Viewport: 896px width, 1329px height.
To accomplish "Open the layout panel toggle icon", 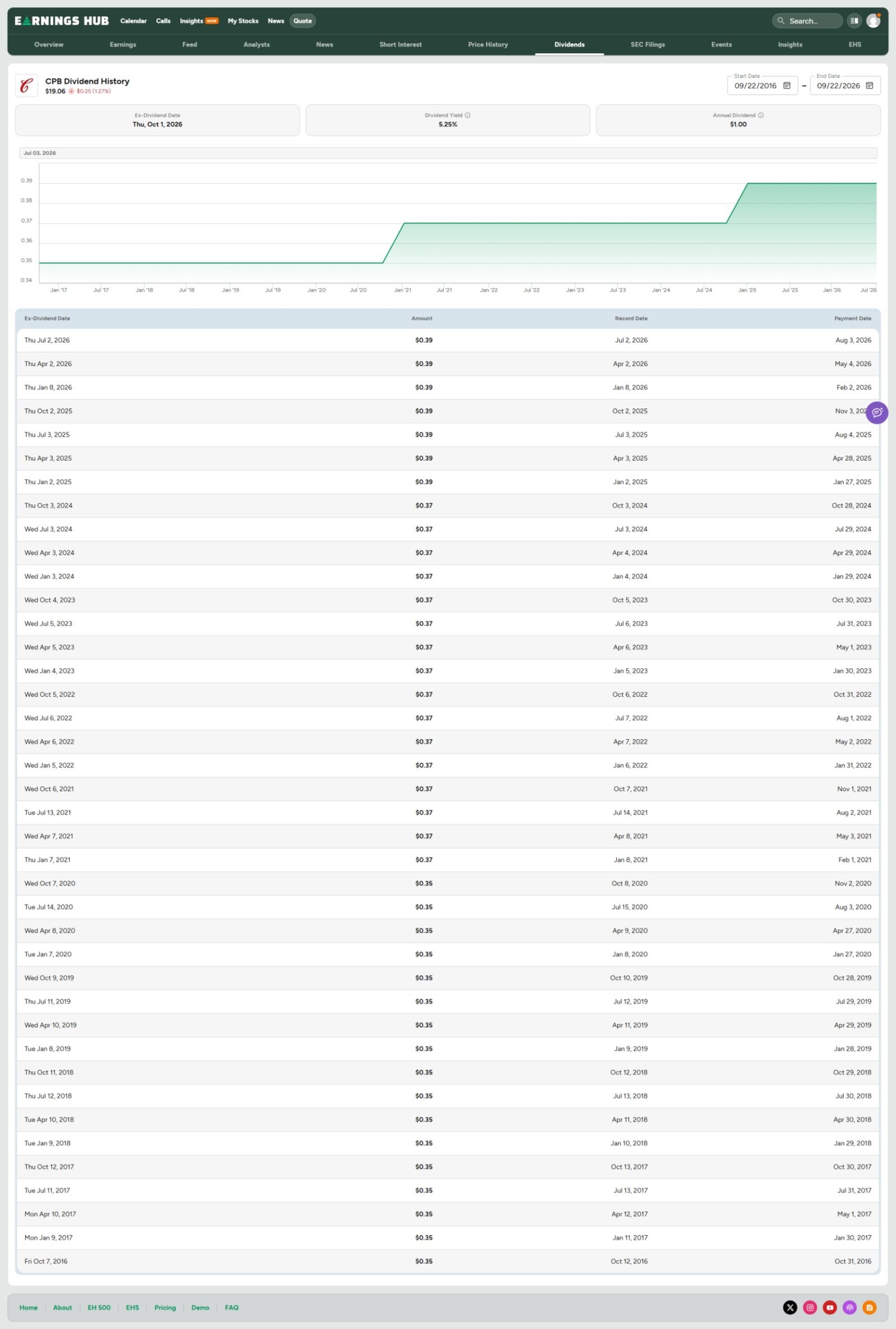I will click(x=853, y=21).
